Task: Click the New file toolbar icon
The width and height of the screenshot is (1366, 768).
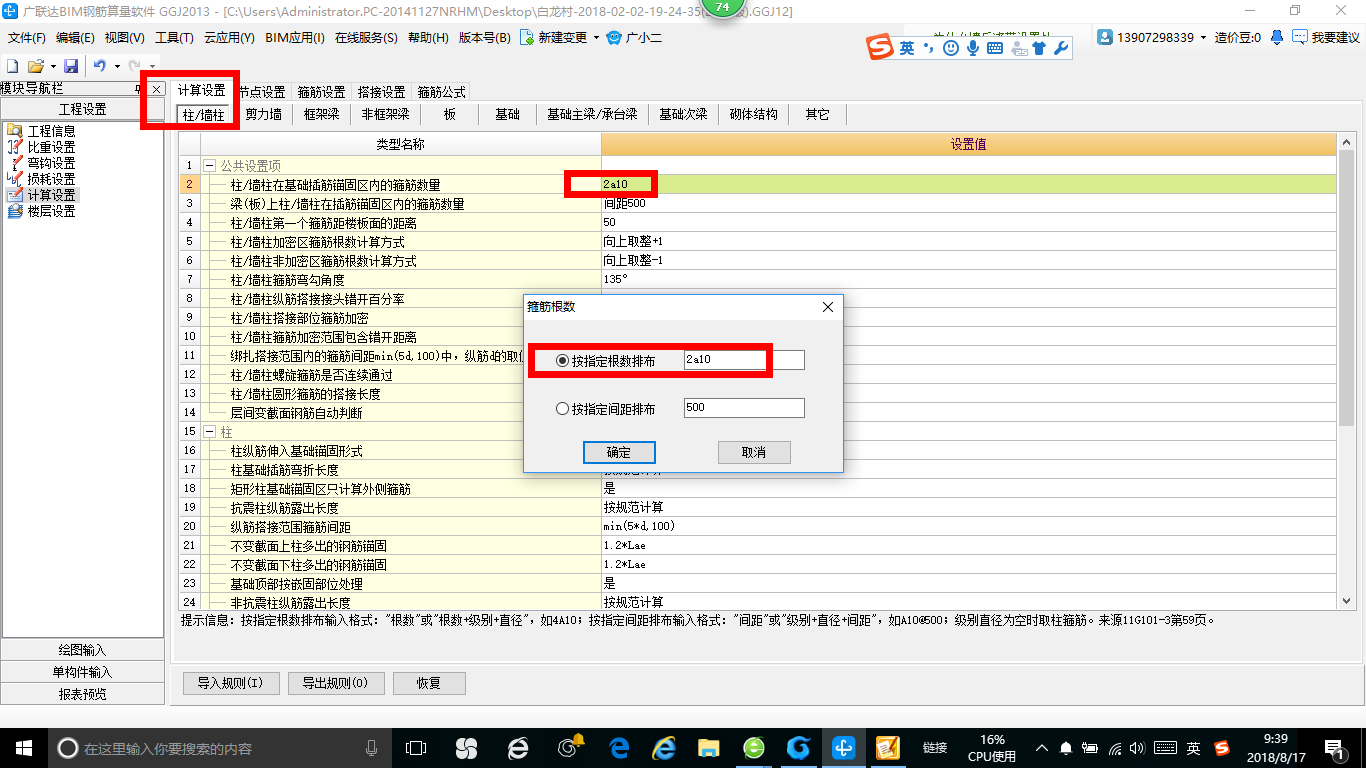Action: [12, 65]
